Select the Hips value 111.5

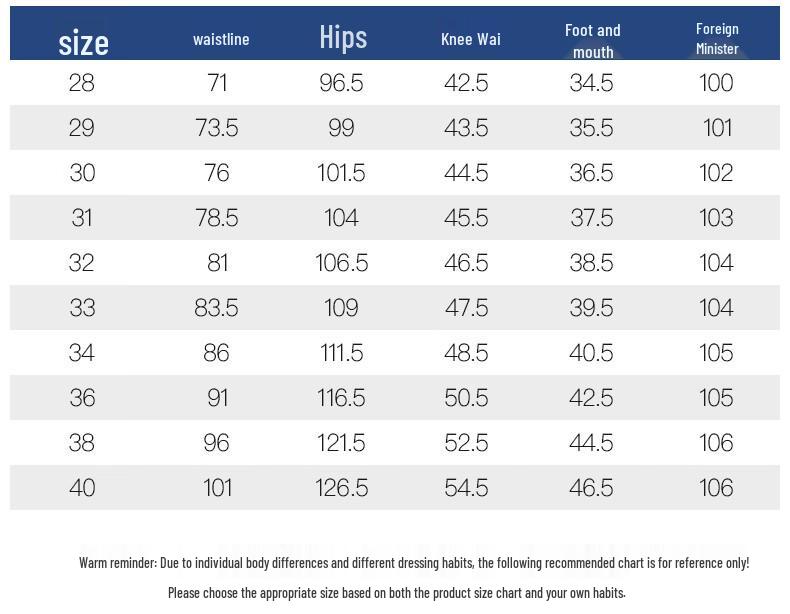click(x=342, y=353)
